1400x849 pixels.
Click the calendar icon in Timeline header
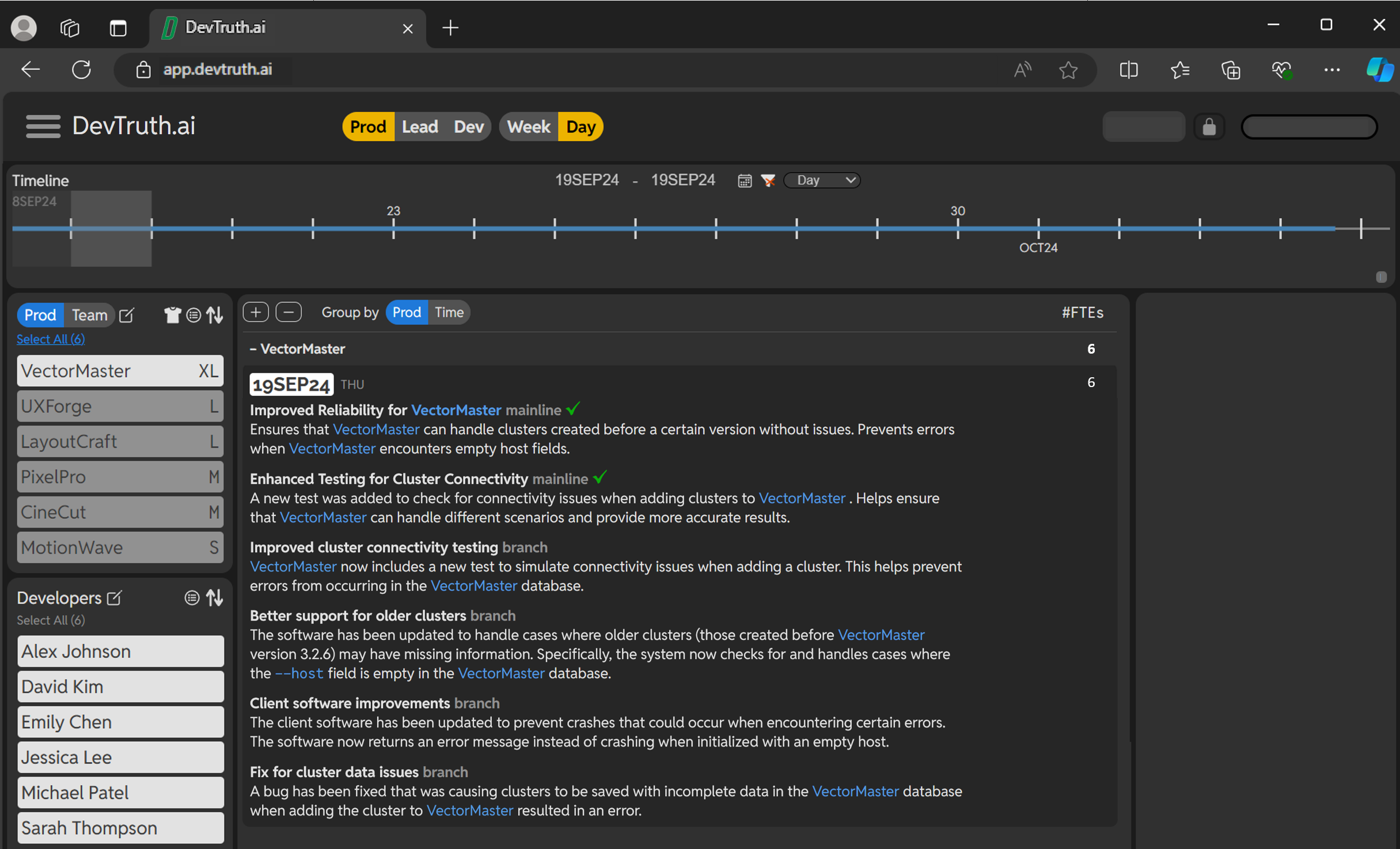point(744,181)
